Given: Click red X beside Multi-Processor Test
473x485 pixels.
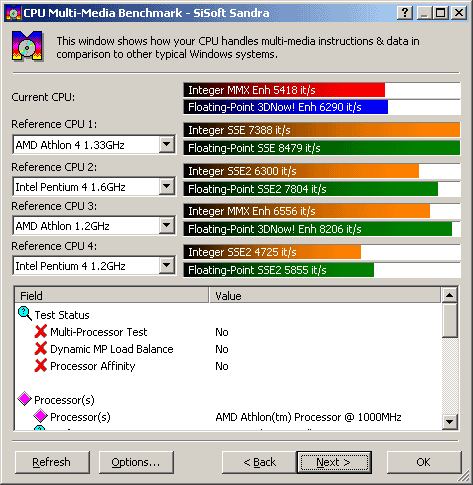Looking at the screenshot, I should 41,331.
